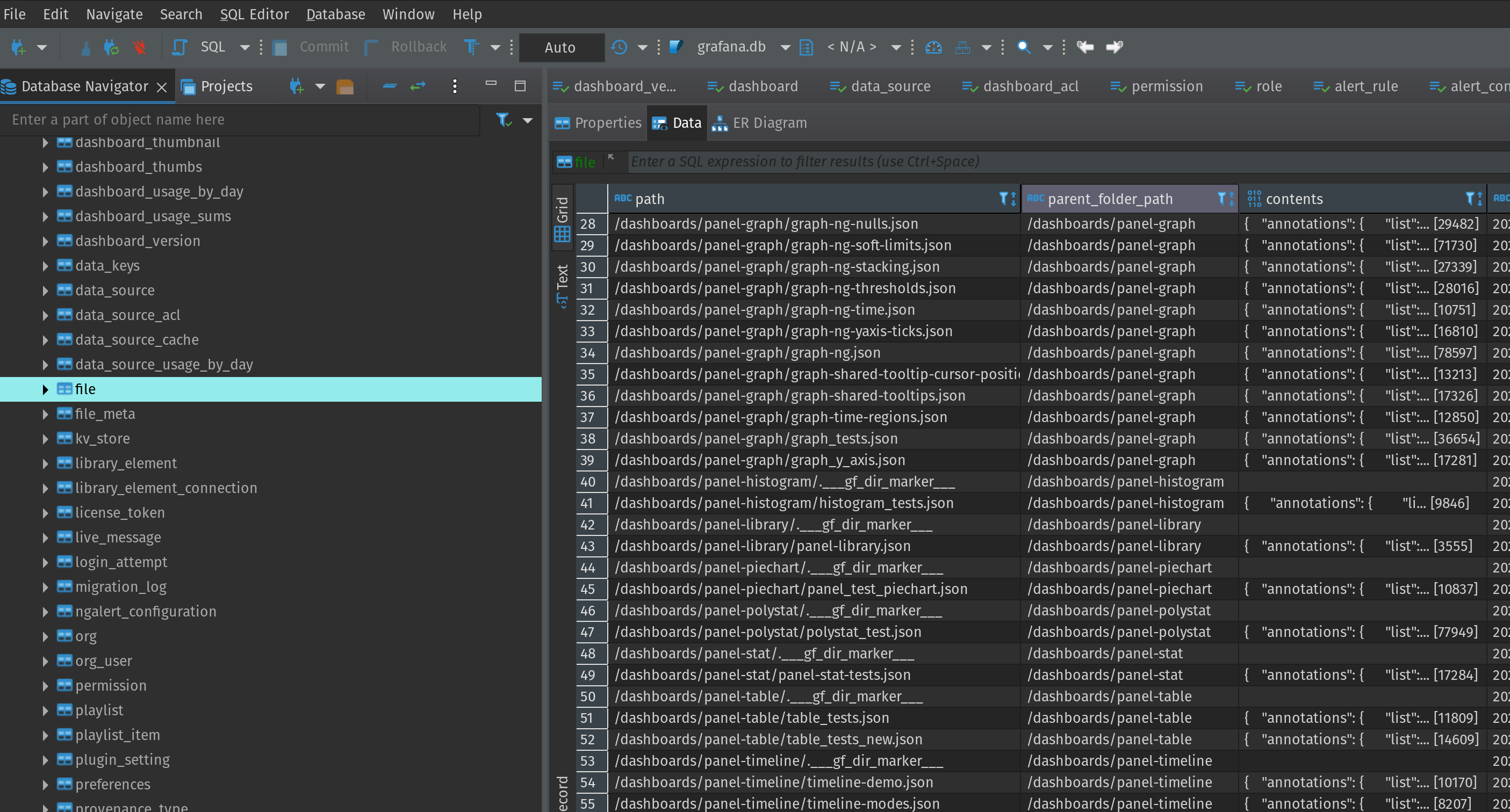The width and height of the screenshot is (1510, 812).
Task: Open the filter menu on path column
Action: (x=1004, y=199)
